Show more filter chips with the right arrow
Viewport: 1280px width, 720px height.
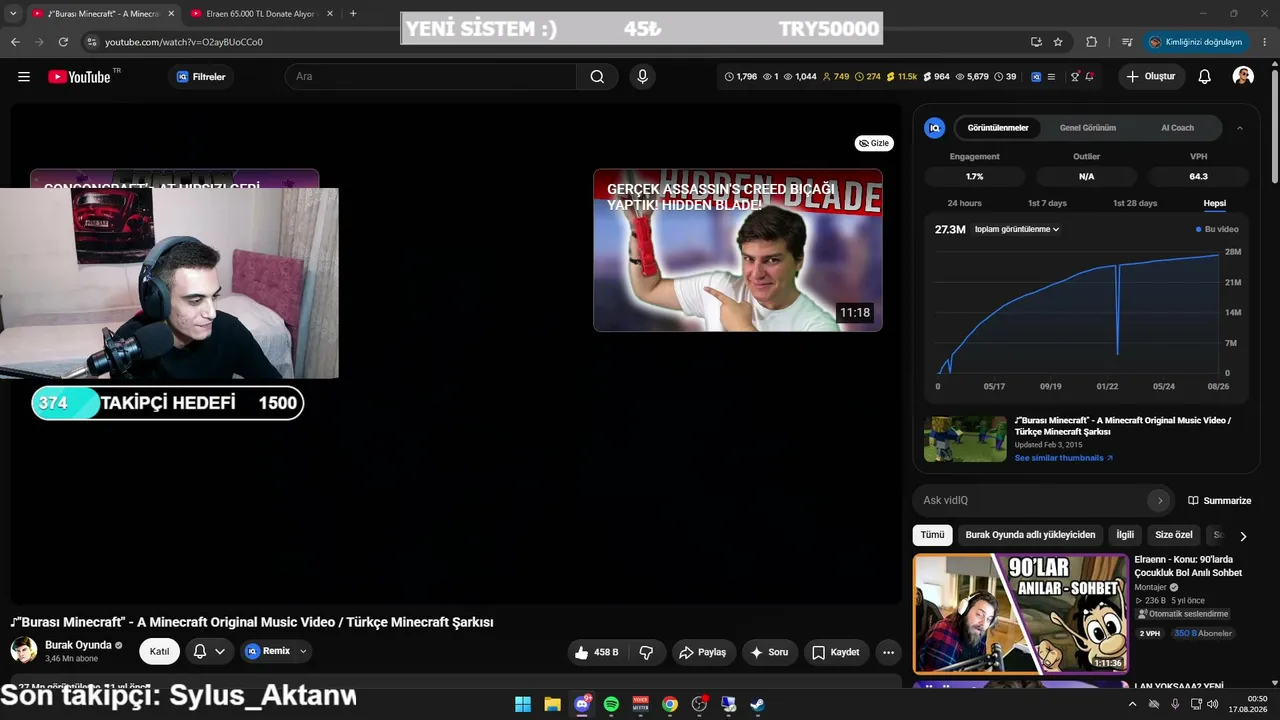(x=1243, y=536)
